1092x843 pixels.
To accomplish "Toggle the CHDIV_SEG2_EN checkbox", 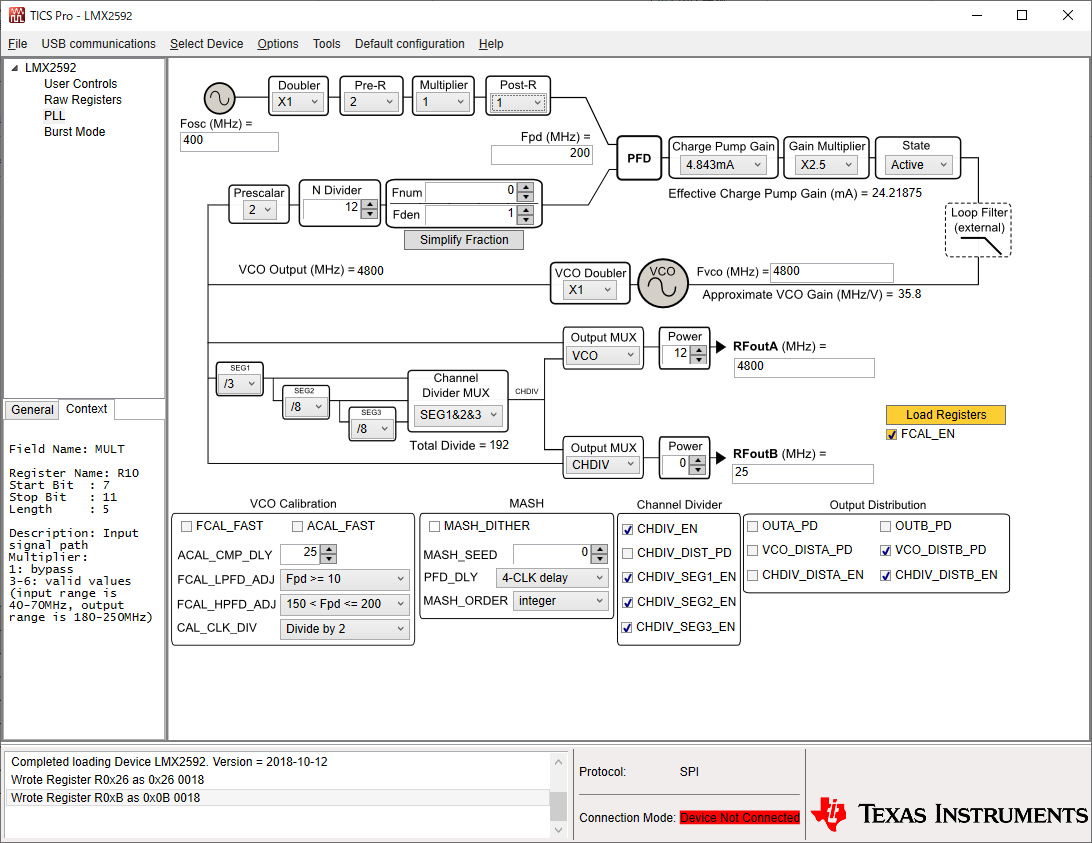I will click(627, 603).
